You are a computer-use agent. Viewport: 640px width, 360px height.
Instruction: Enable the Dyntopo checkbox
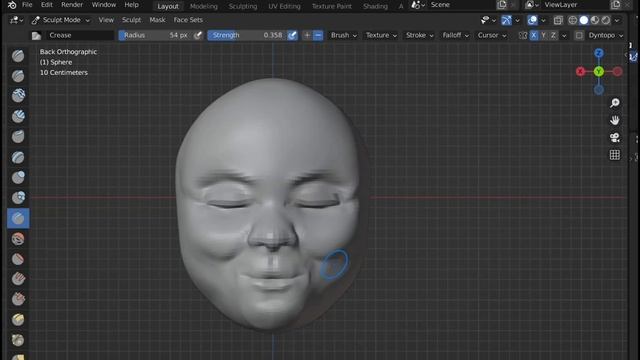[579, 36]
